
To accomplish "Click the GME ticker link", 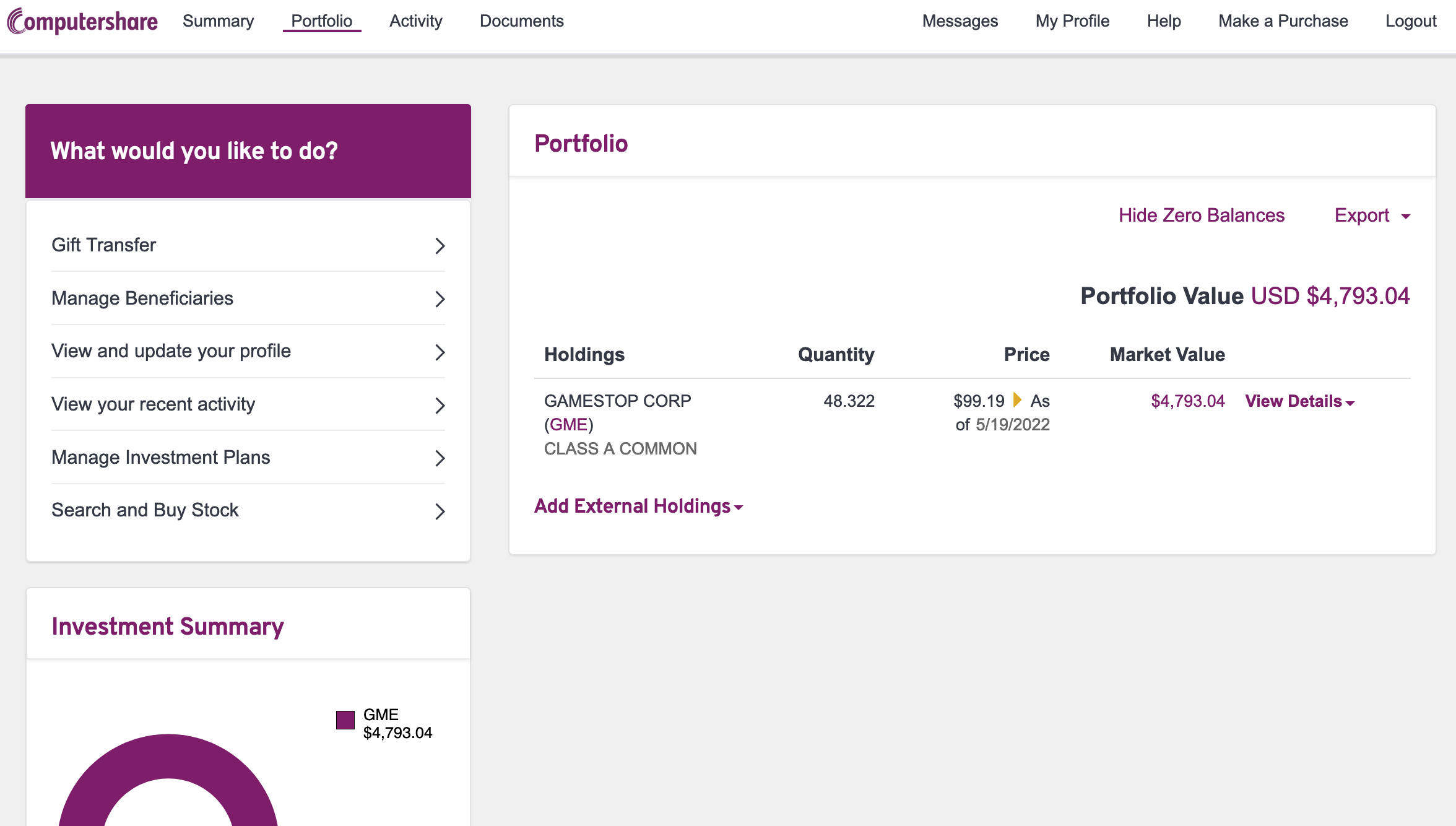I will coord(568,425).
